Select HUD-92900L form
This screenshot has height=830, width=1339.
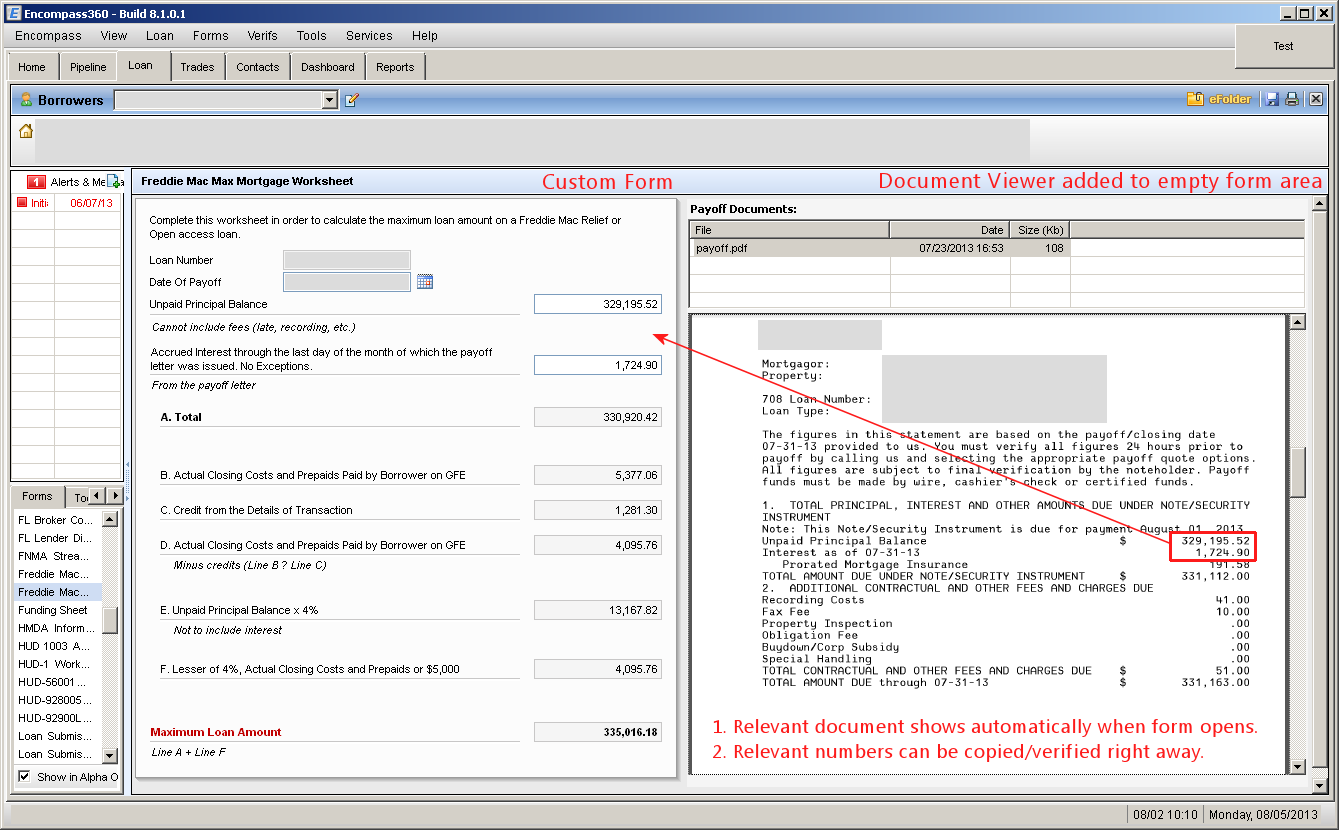57,718
